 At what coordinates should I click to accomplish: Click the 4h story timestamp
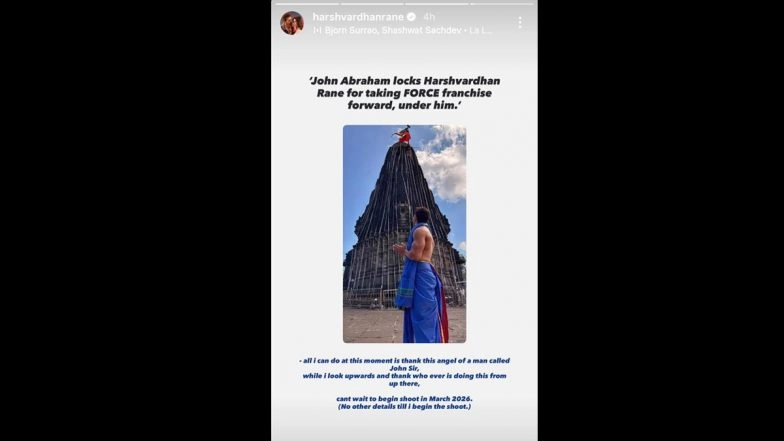tap(429, 16)
